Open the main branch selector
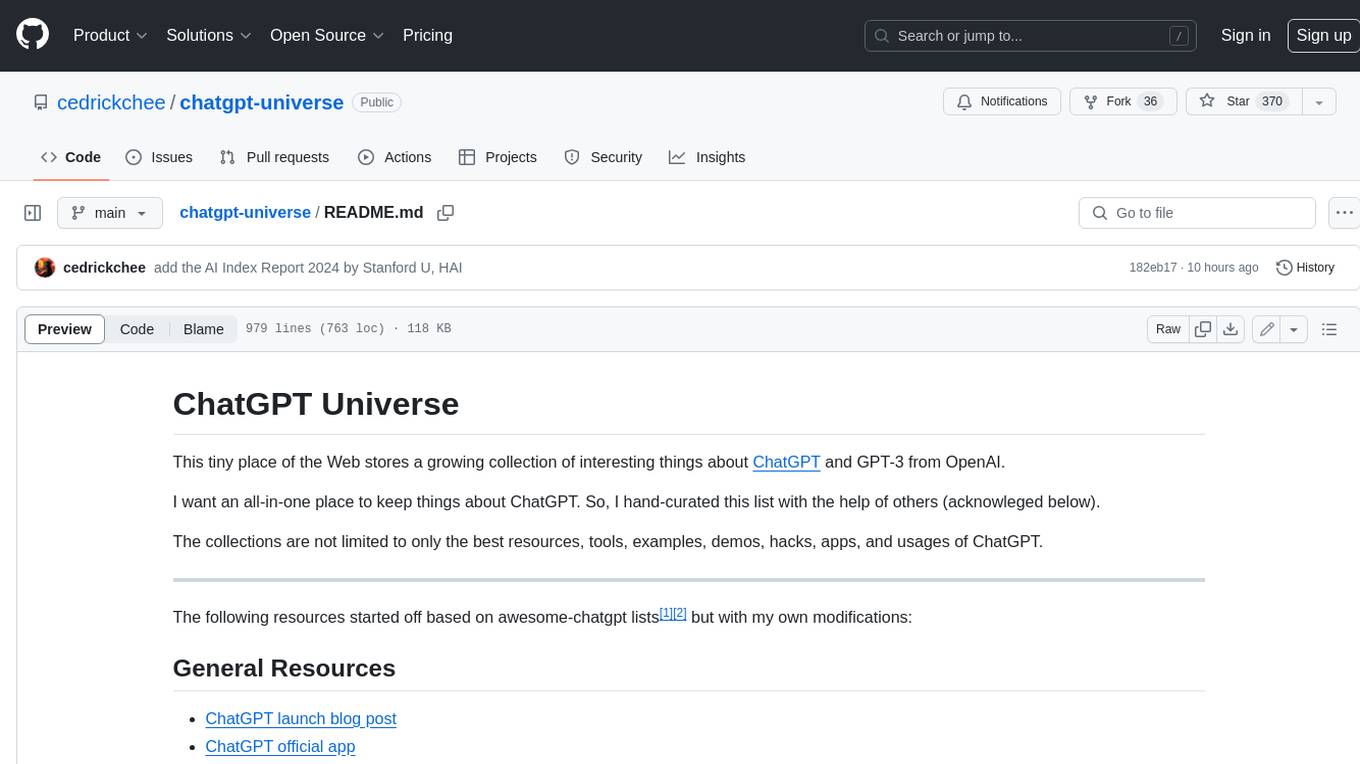This screenshot has width=1360, height=764. point(109,213)
